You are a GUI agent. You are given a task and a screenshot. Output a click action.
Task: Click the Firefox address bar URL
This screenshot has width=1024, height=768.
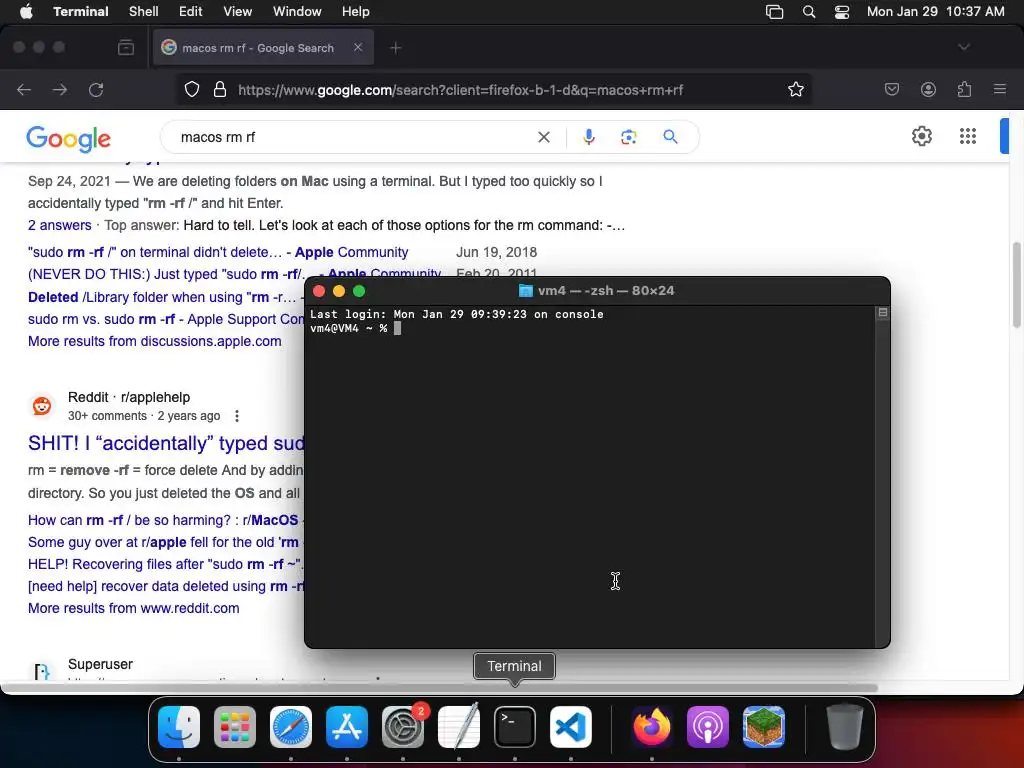(x=460, y=90)
